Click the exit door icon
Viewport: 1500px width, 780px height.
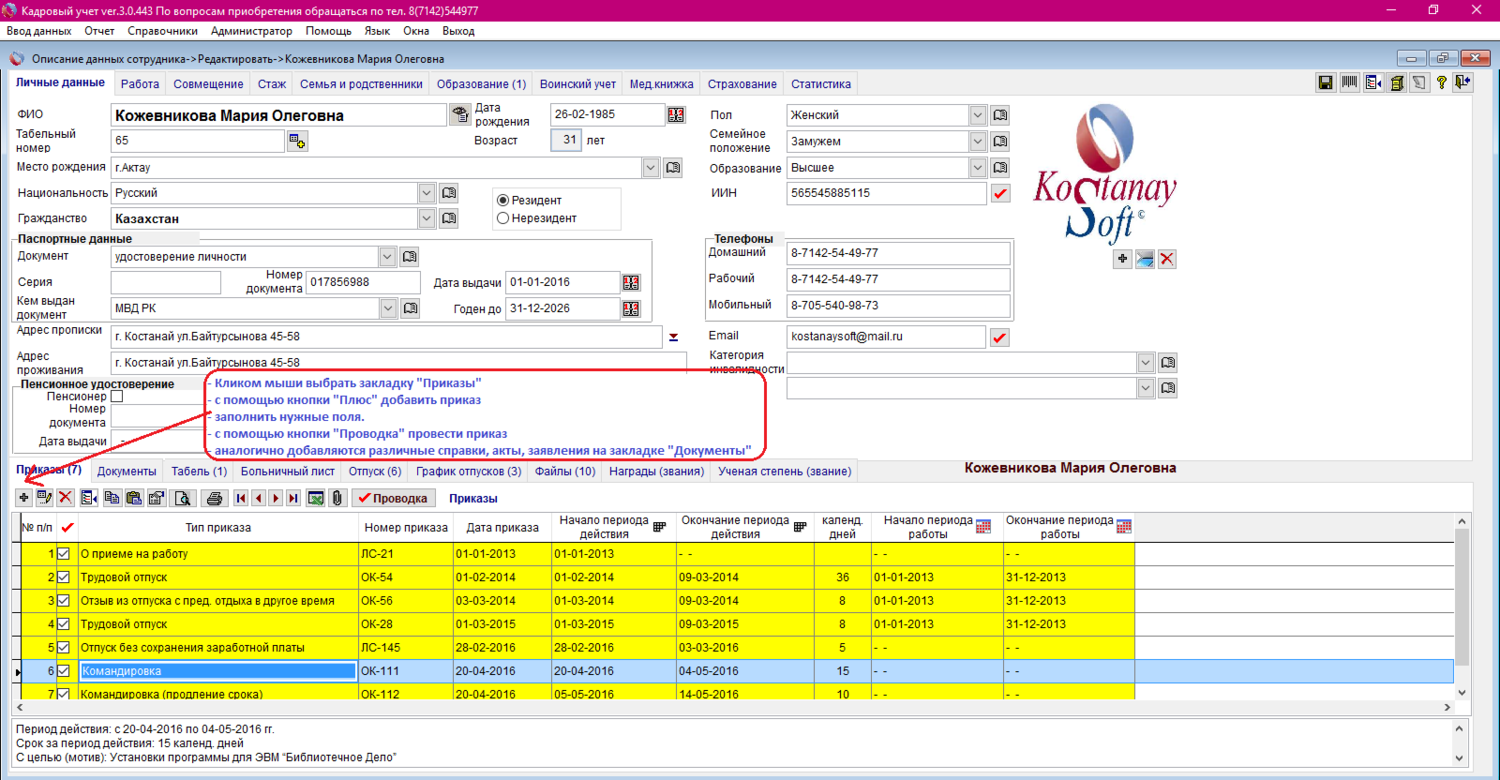tap(1463, 83)
